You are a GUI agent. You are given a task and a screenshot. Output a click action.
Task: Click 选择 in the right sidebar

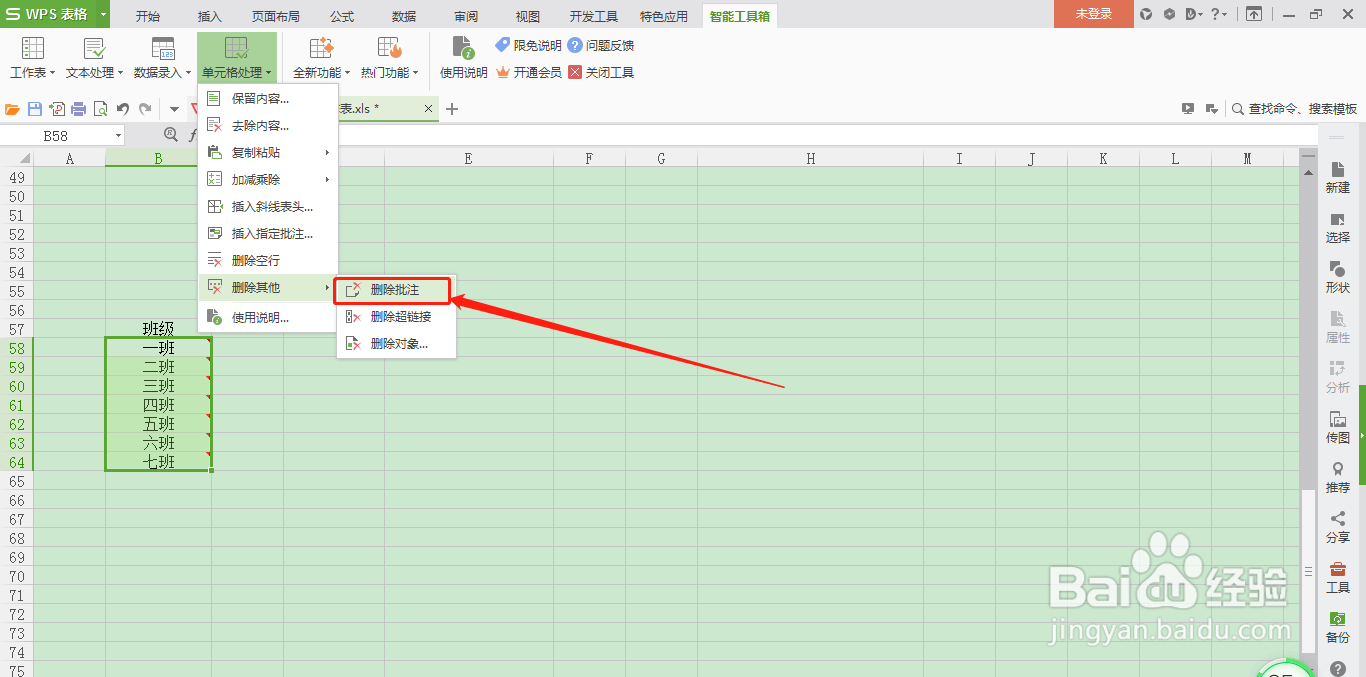click(x=1337, y=228)
